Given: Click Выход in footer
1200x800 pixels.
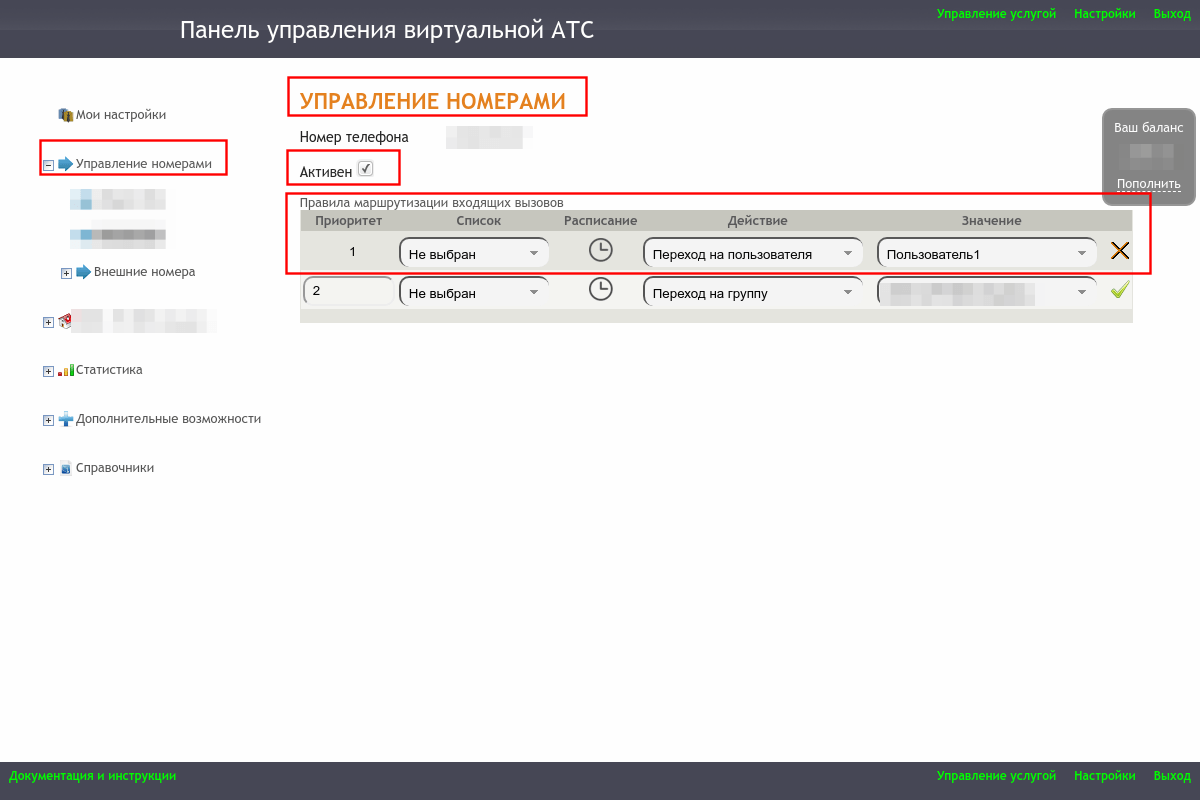Looking at the screenshot, I should pyautogui.click(x=1172, y=775).
